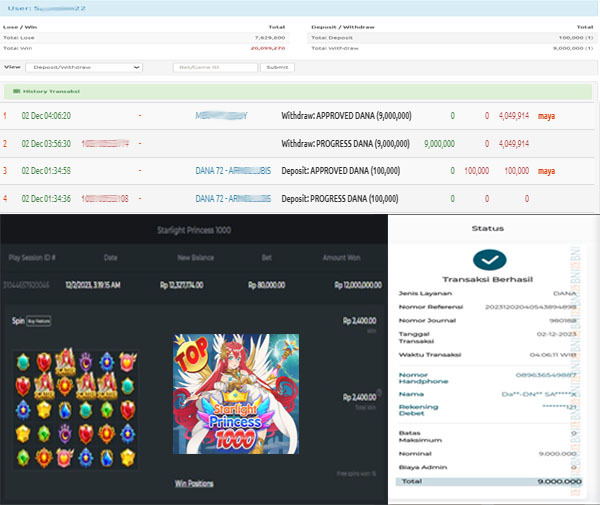Open the DANA 72 account link in row 3
Image resolution: width=600 pixels, height=505 pixels.
[233, 171]
